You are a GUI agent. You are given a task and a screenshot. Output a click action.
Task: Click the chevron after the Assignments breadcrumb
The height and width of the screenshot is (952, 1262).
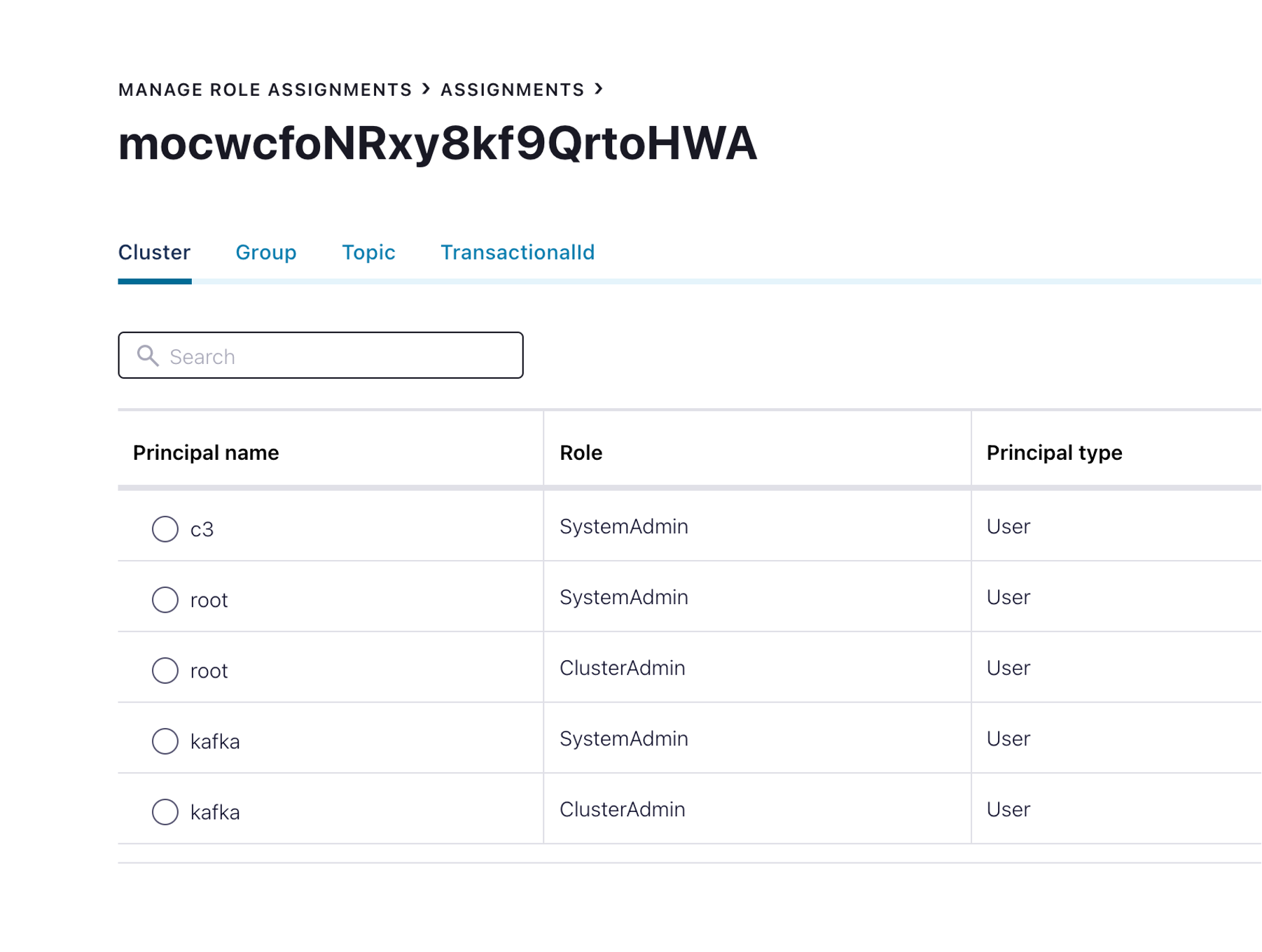[x=599, y=89]
